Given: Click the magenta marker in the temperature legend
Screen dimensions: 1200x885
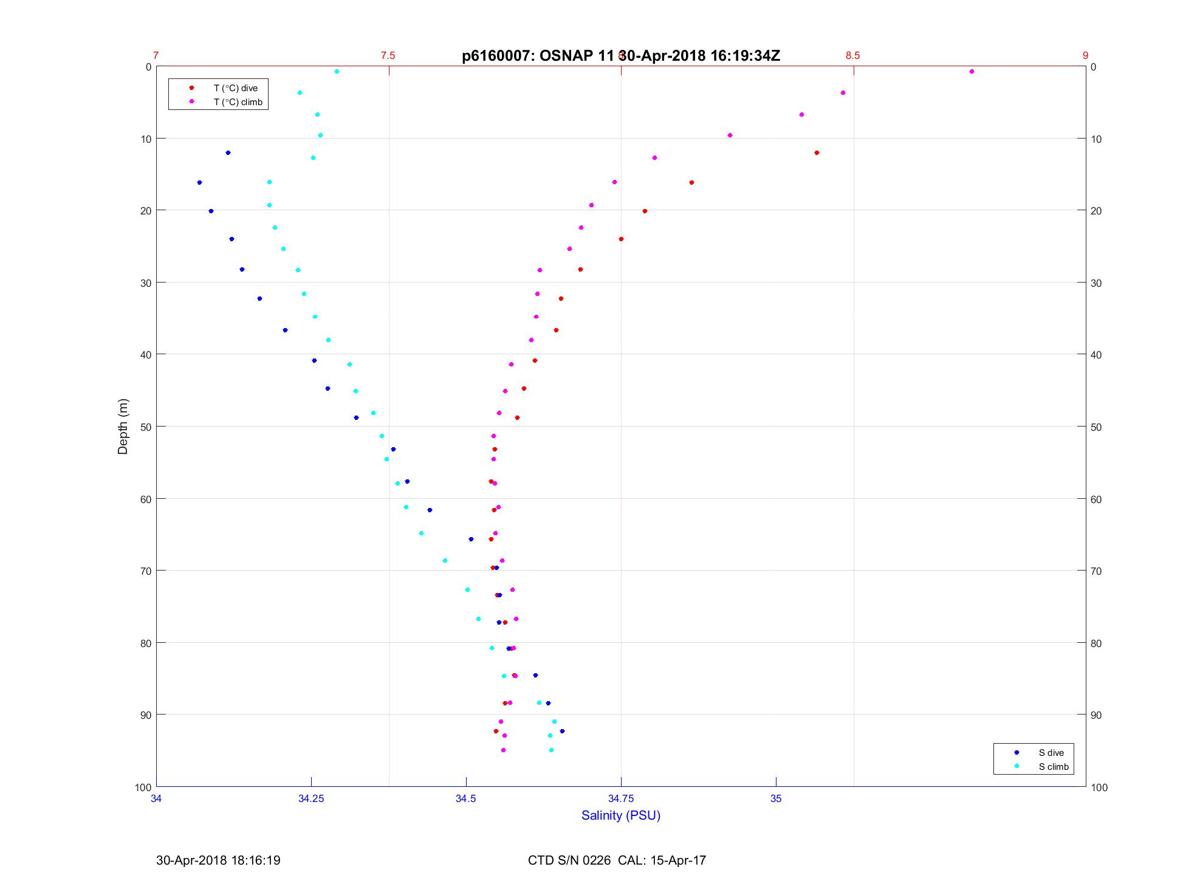Looking at the screenshot, I should pos(191,102).
